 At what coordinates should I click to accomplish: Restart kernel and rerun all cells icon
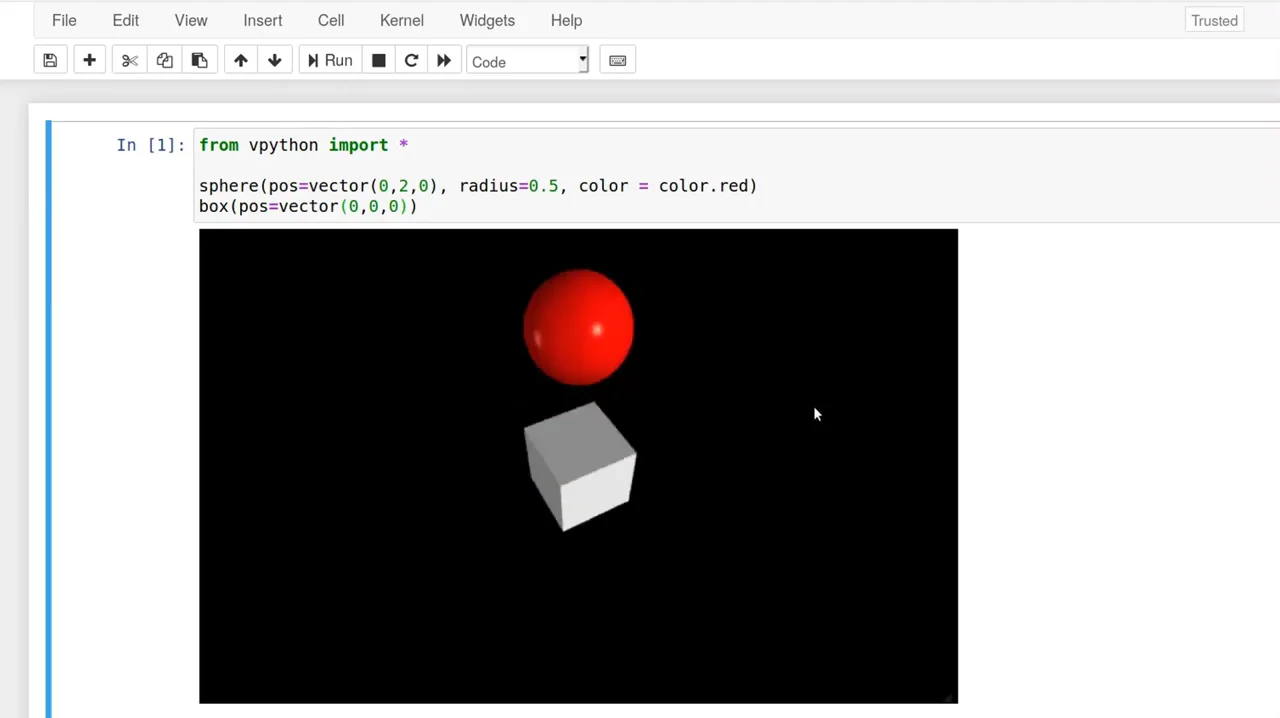point(444,61)
